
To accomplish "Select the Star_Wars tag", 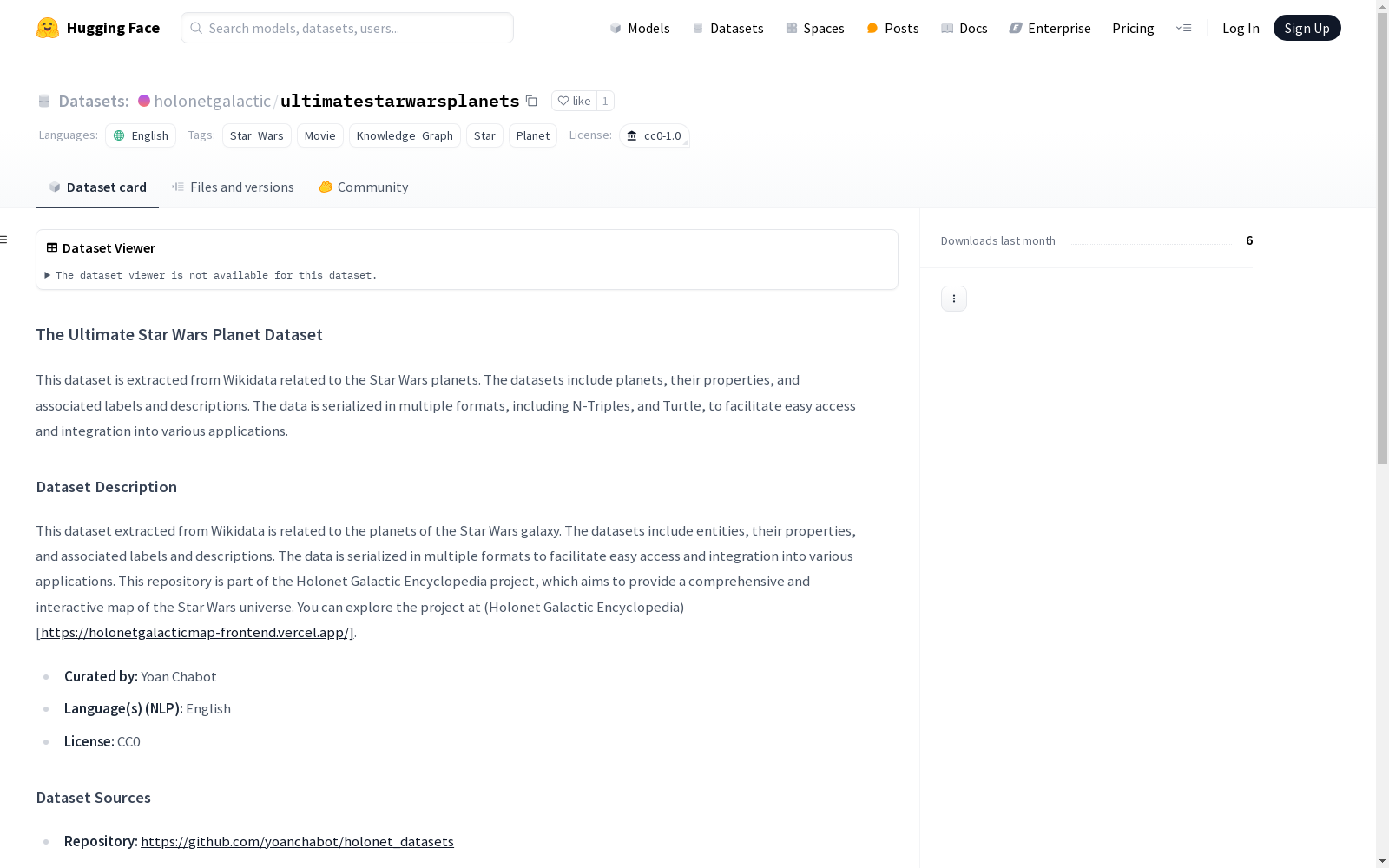I will tap(257, 135).
